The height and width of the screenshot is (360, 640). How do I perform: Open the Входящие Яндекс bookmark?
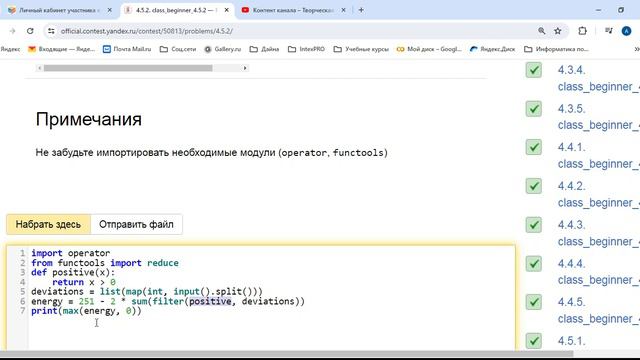(x=61, y=49)
